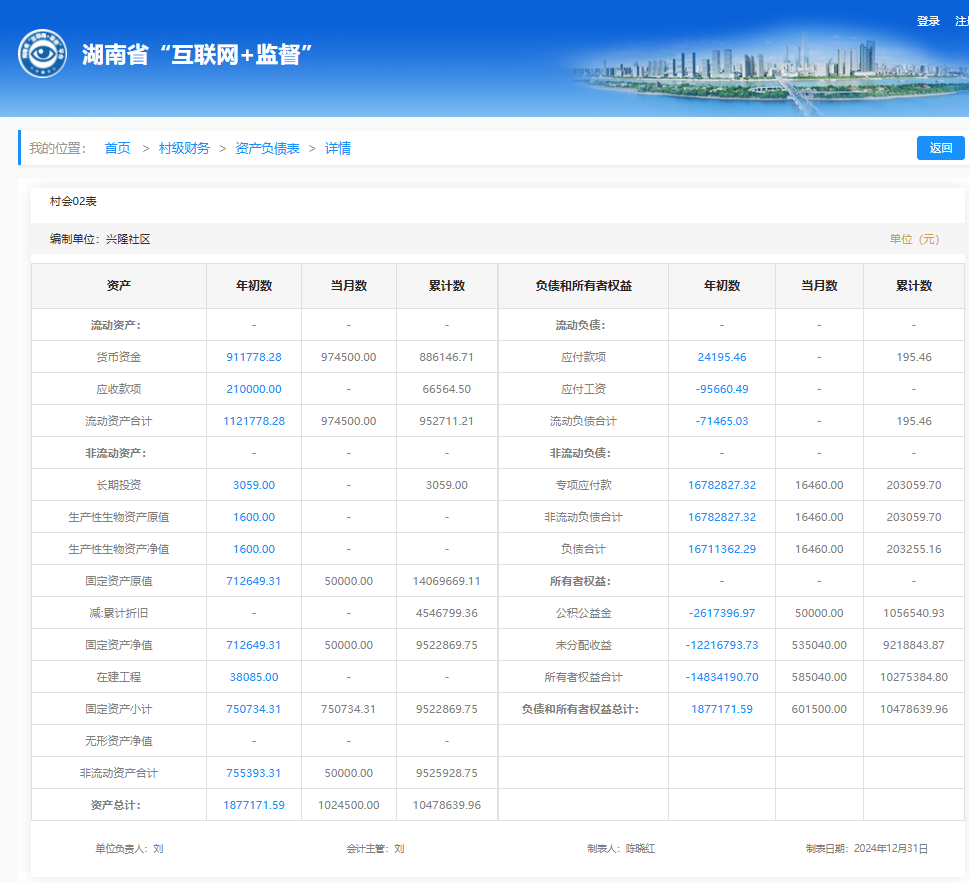The height and width of the screenshot is (883, 969).
Task: Click 负债合计 累计数 203255.16
Action: click(x=914, y=549)
